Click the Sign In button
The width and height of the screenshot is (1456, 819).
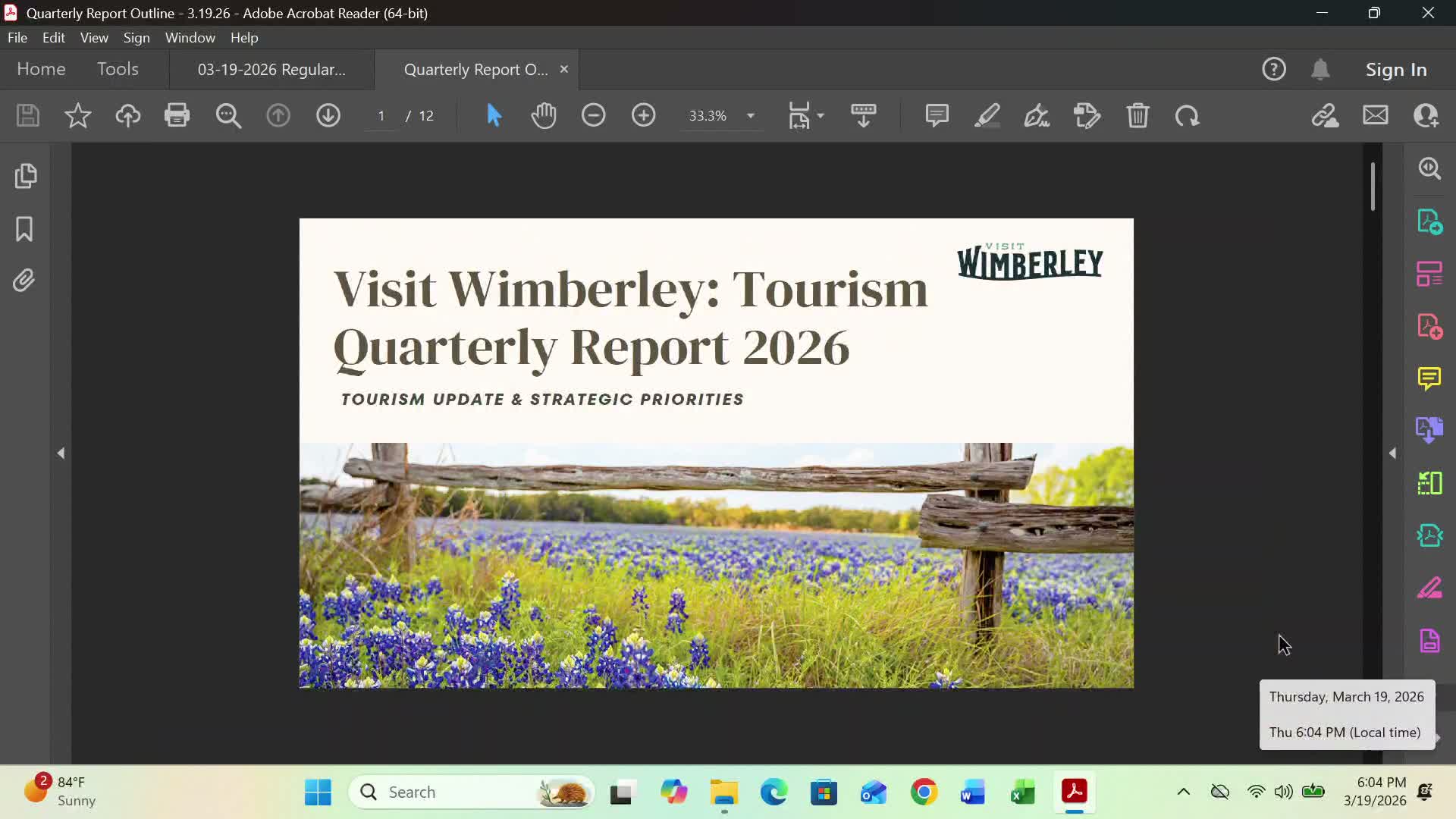pyautogui.click(x=1395, y=69)
